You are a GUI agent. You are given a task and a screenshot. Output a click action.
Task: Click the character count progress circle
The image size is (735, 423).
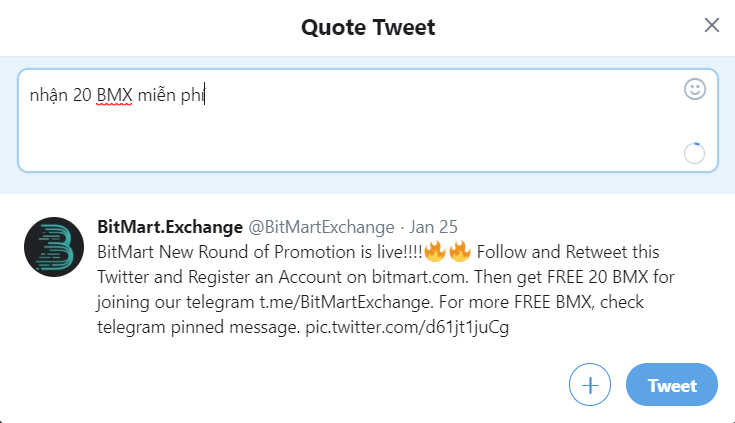click(694, 153)
